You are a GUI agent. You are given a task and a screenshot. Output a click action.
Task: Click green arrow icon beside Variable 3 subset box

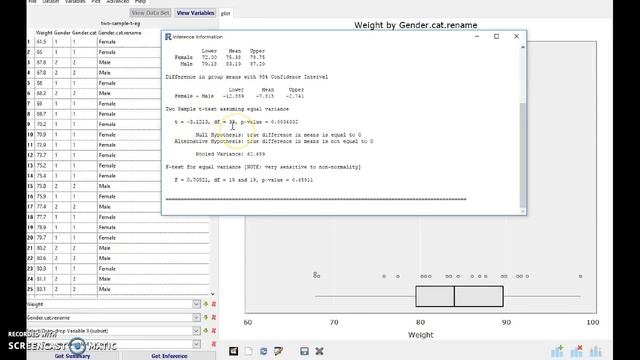click(206, 331)
